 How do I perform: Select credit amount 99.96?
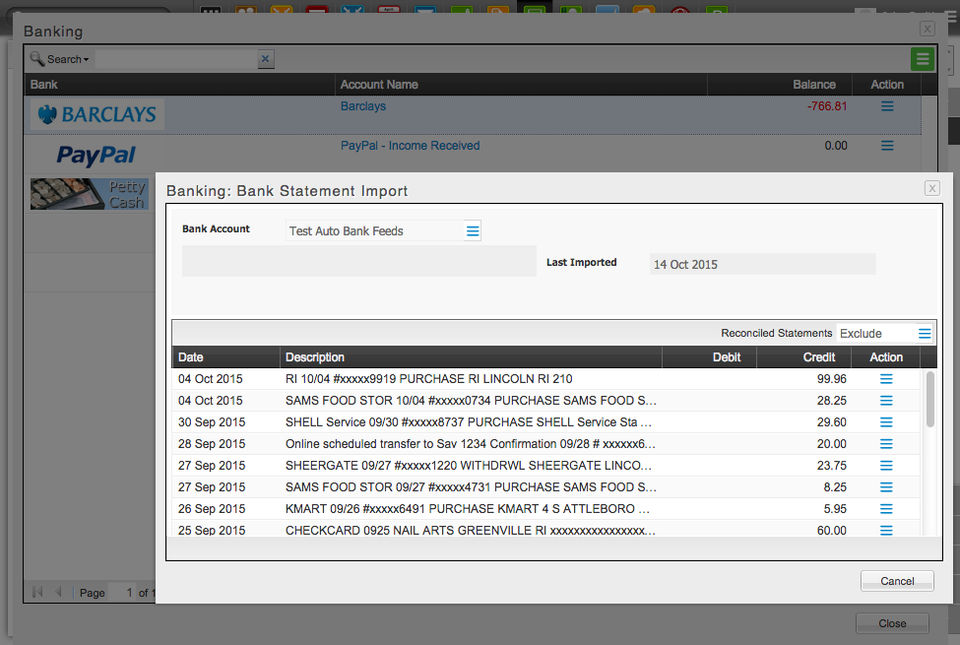831,379
